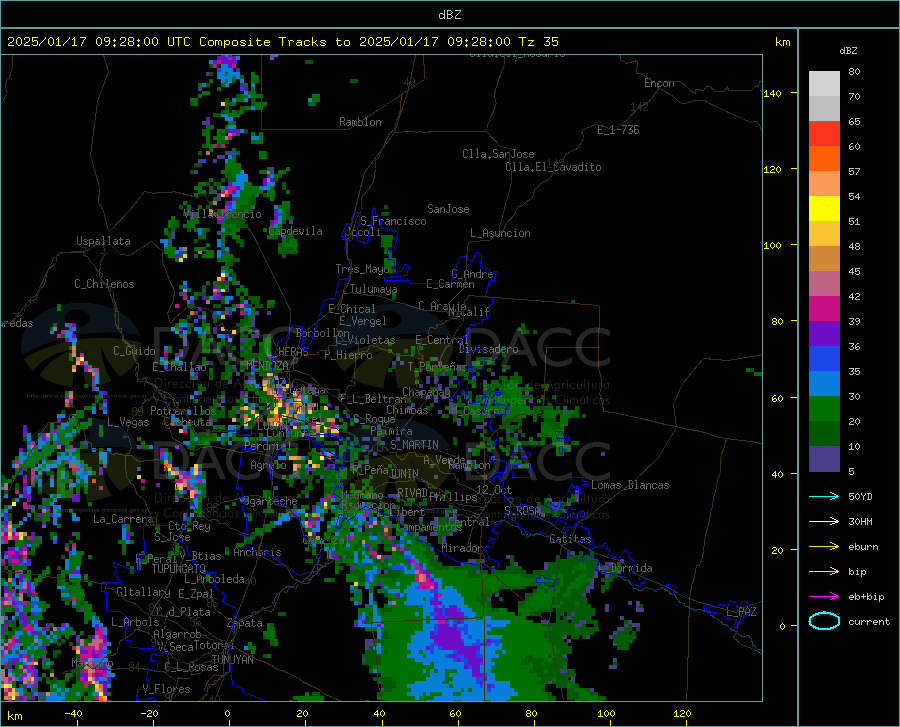900x727 pixels.
Task: Click the white 30HM arrow icon
Action: coord(824,521)
